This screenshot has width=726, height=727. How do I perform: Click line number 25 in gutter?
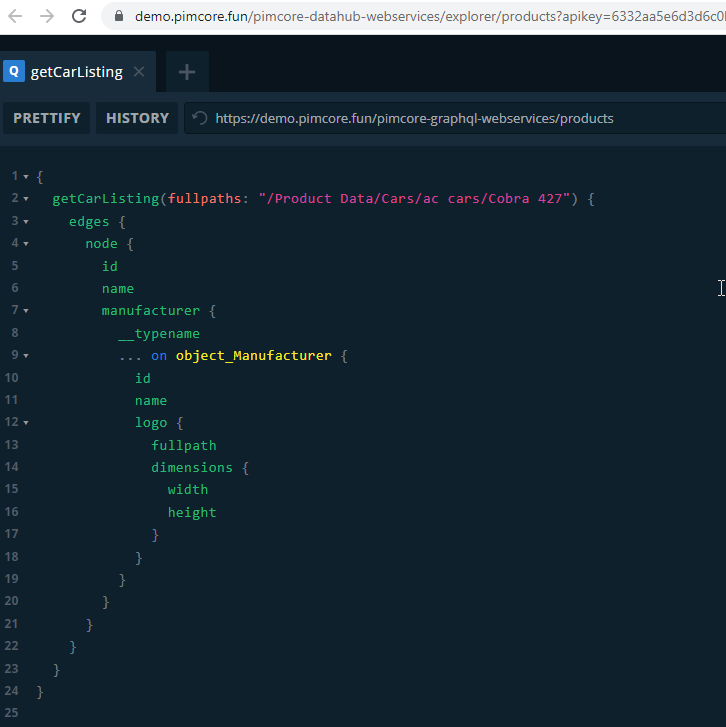coord(12,713)
